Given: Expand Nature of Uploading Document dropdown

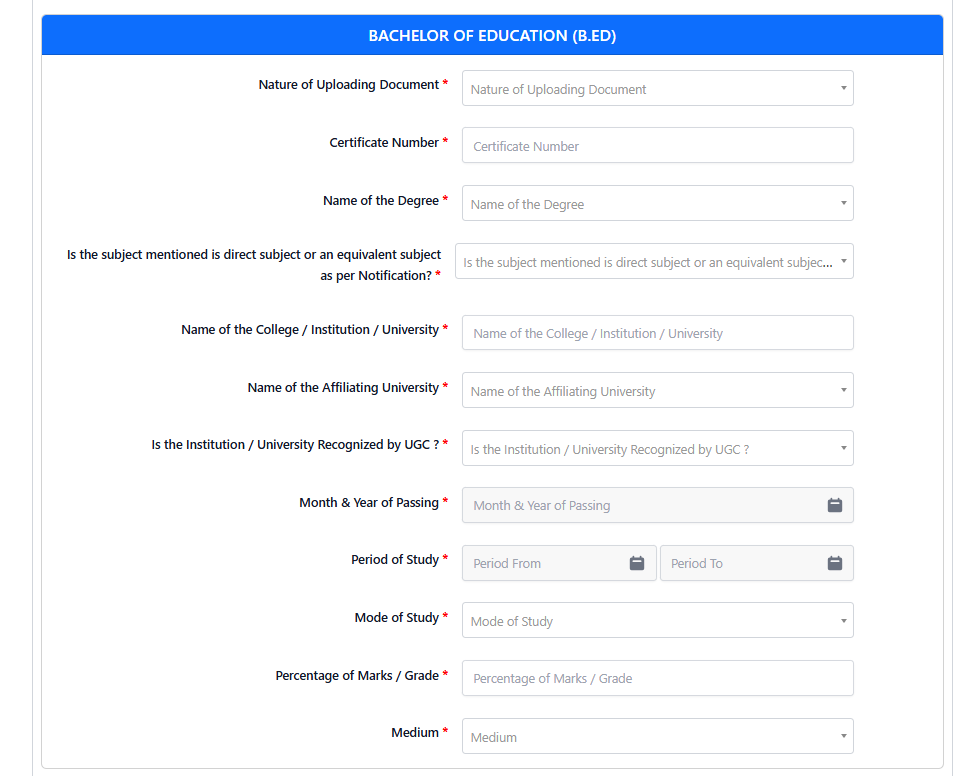Looking at the screenshot, I should 657,88.
